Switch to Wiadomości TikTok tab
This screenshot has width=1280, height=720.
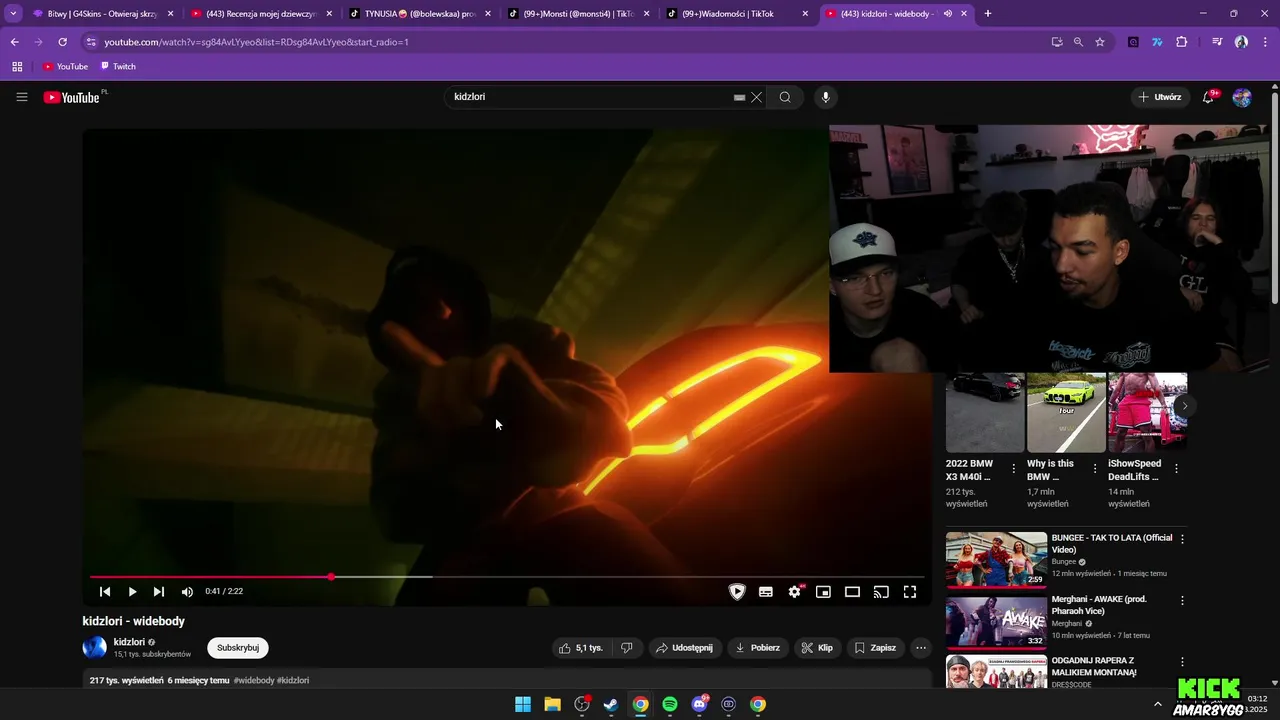click(737, 14)
